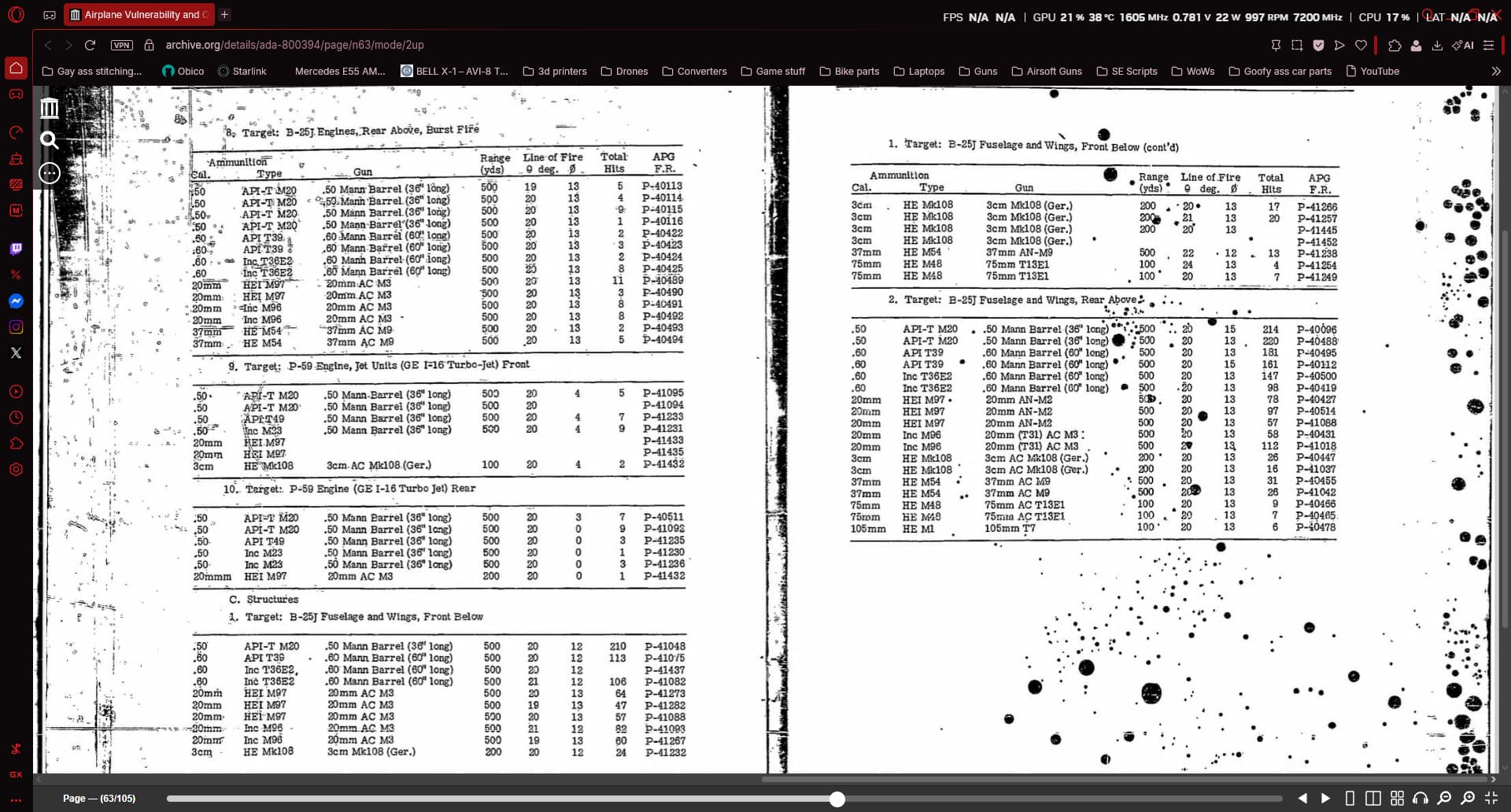Image resolution: width=1511 pixels, height=812 pixels.
Task: Open the 3d printers bookmark folder
Action: pyautogui.click(x=555, y=71)
